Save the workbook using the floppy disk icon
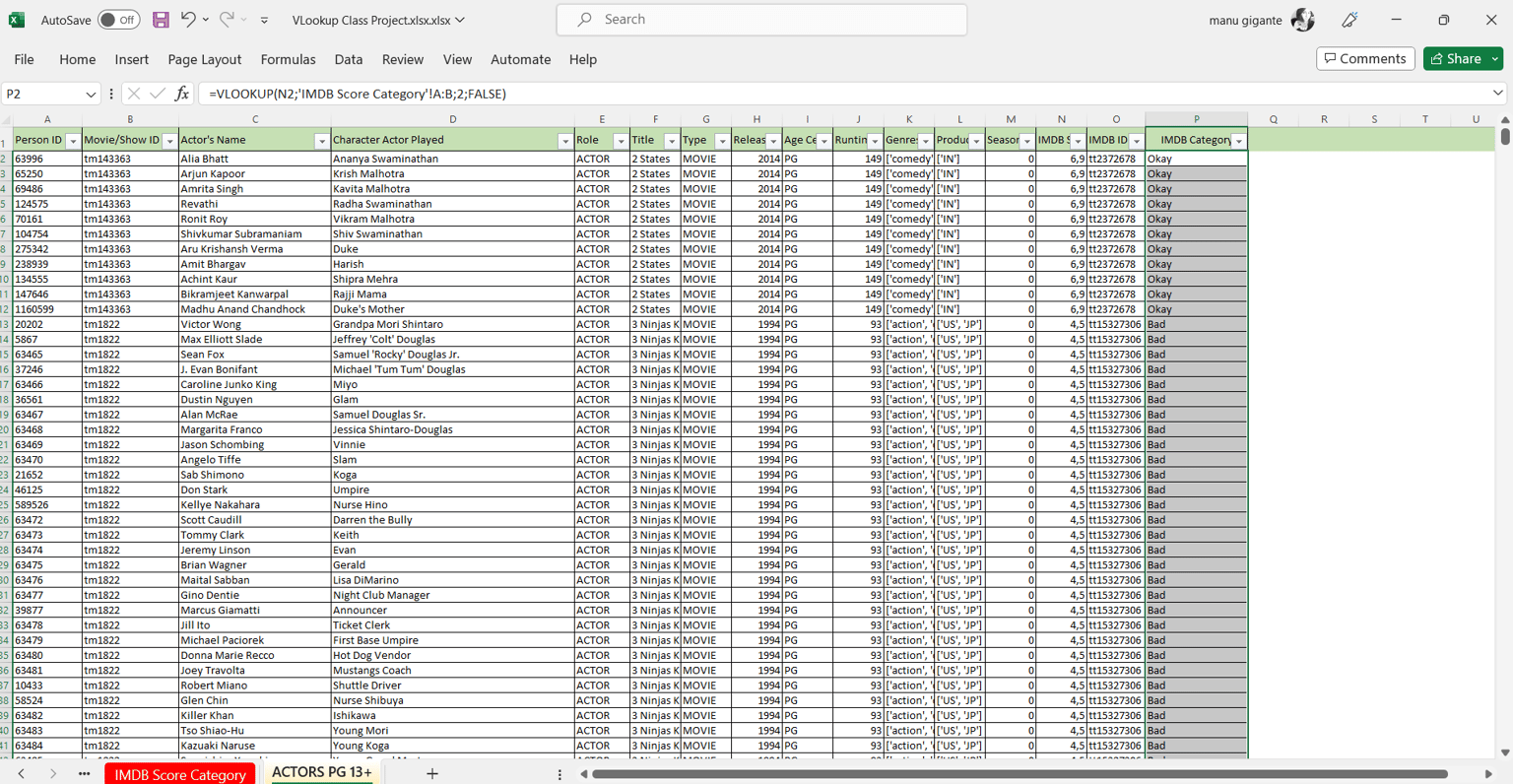This screenshot has height=784, width=1513. pos(161,20)
